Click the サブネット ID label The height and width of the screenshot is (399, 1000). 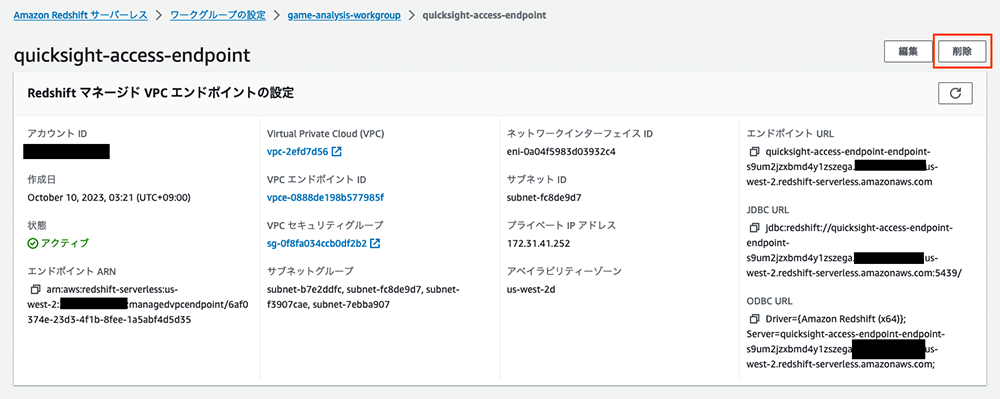(536, 180)
